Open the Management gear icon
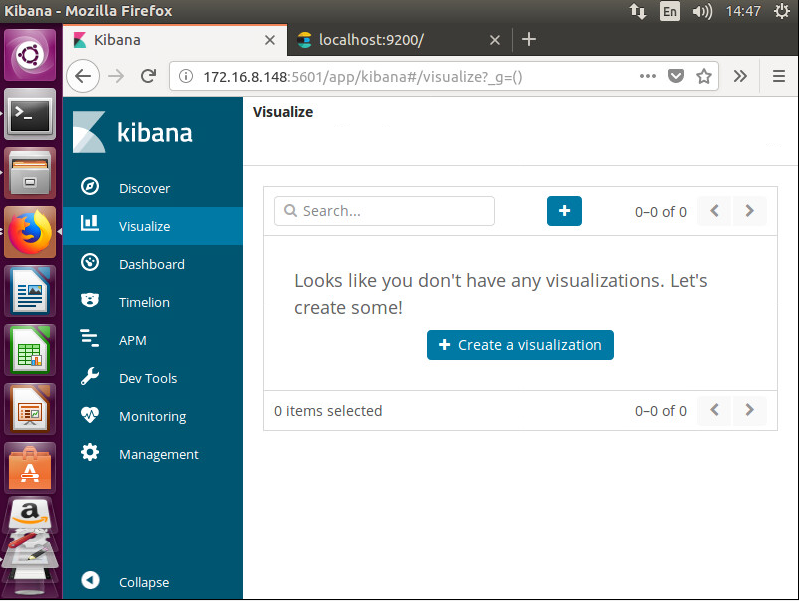Screen dimensions: 799x601 [x=90, y=453]
